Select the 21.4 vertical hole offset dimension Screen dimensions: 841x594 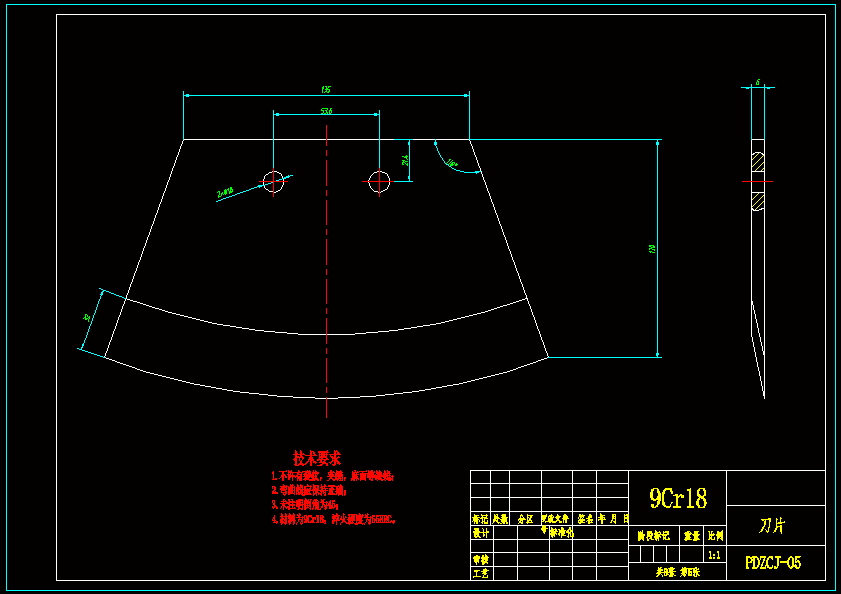click(x=405, y=160)
